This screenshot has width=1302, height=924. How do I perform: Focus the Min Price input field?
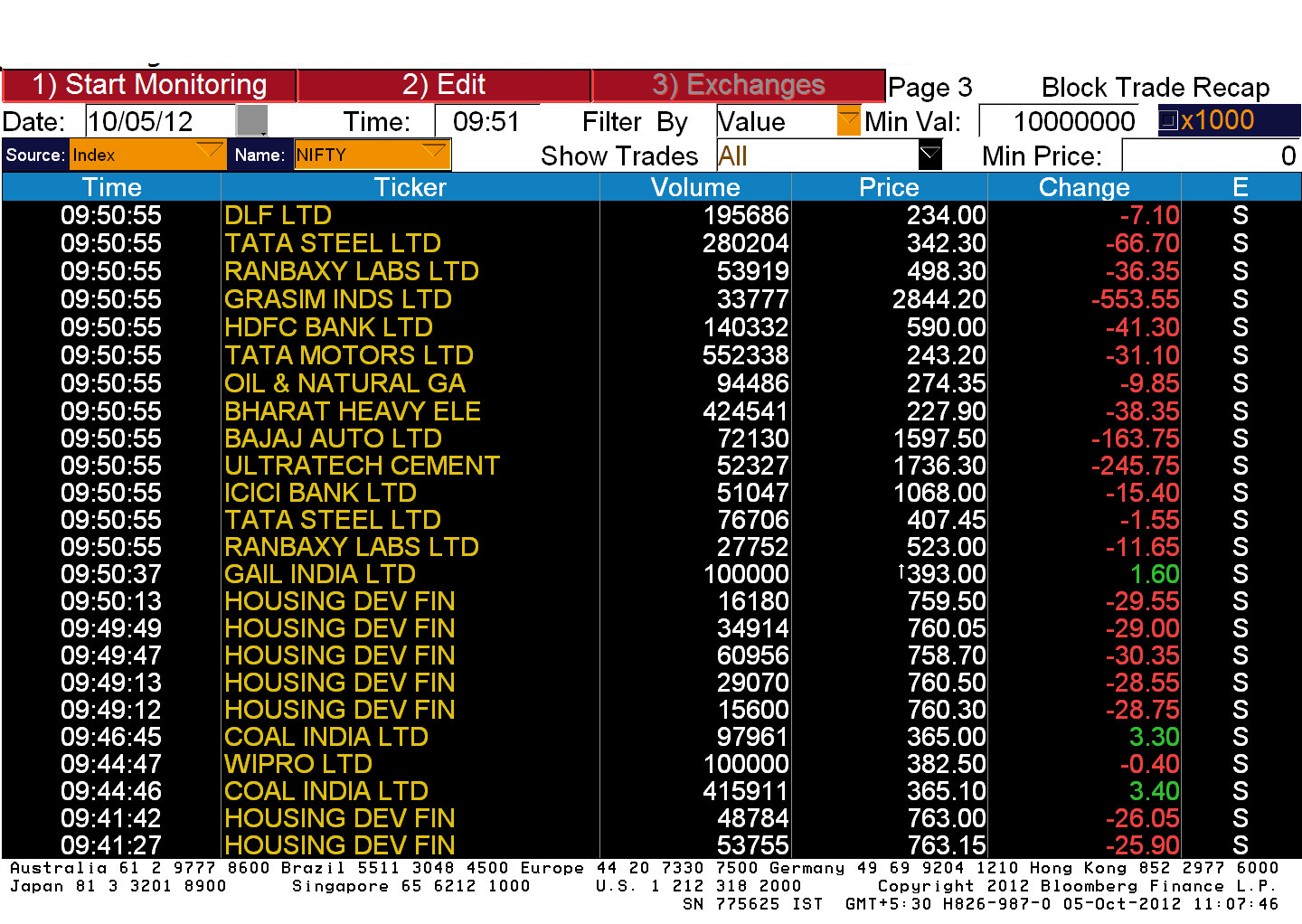click(1210, 156)
